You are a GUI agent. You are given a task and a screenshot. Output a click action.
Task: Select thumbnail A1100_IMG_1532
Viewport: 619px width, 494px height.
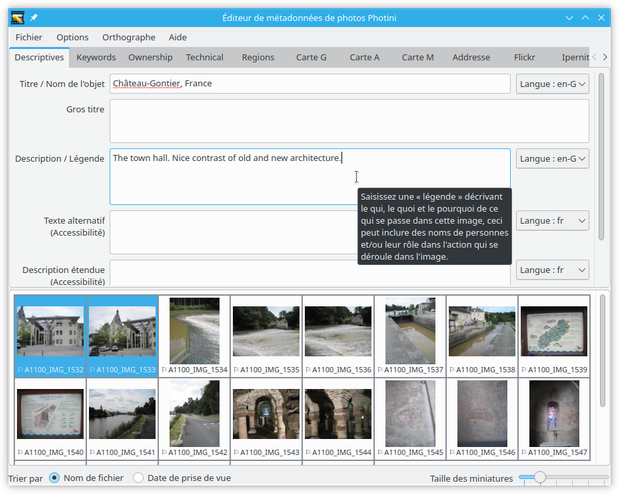coord(50,336)
